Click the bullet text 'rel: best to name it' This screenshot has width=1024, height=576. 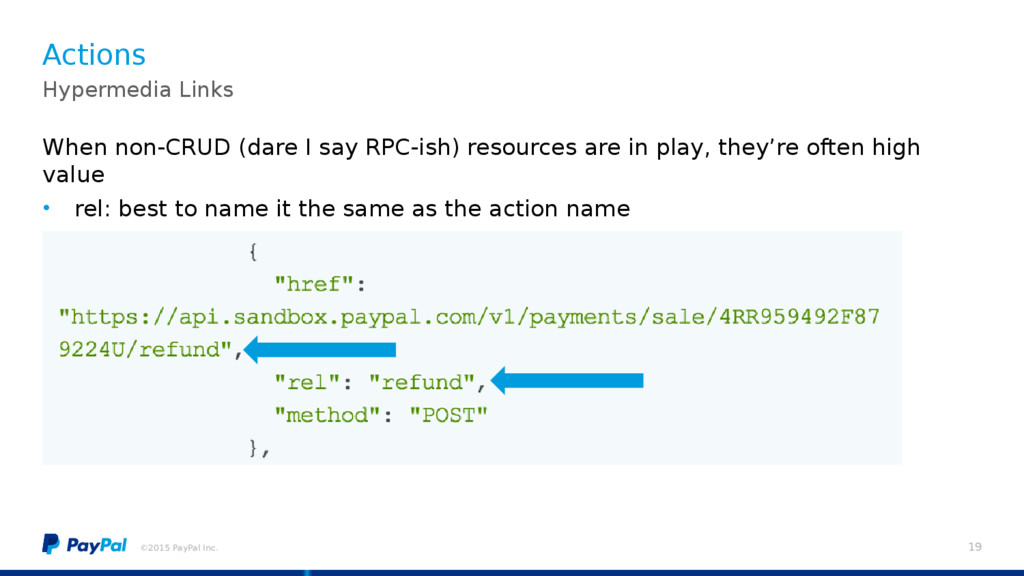352,209
